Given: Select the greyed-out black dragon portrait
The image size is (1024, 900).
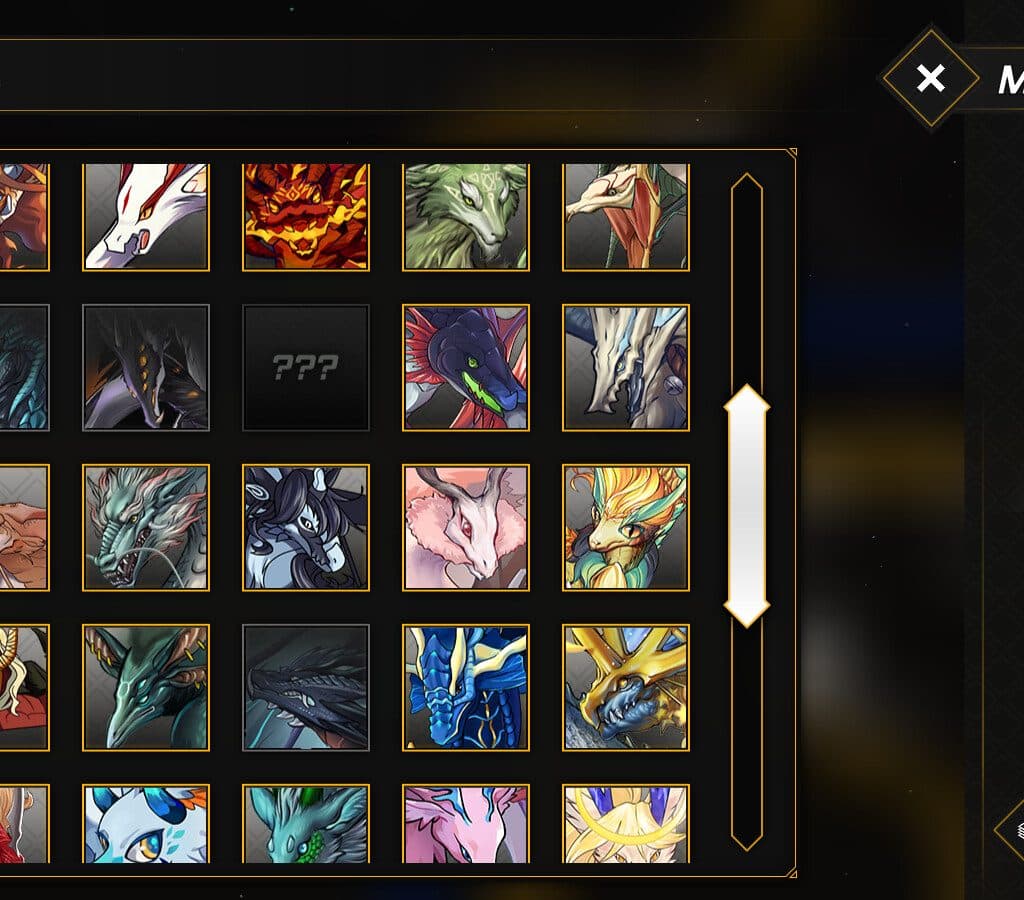Looking at the screenshot, I should (306, 688).
